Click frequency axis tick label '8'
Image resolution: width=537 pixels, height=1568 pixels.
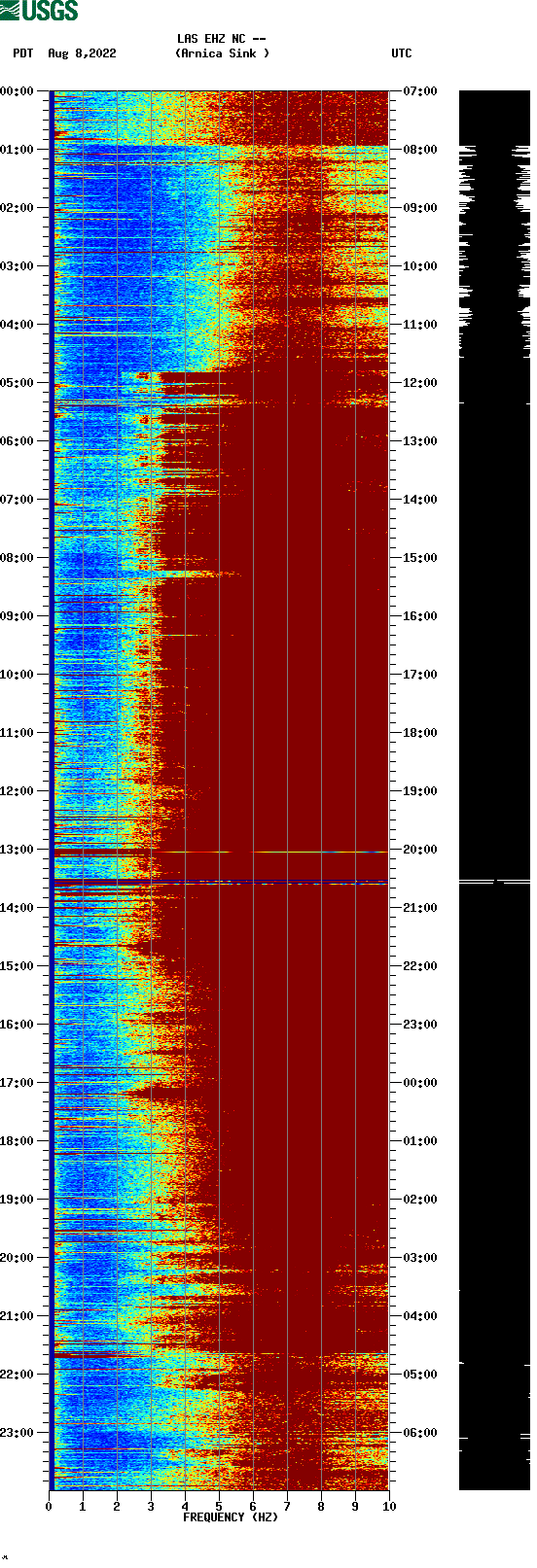pyautogui.click(x=321, y=1507)
